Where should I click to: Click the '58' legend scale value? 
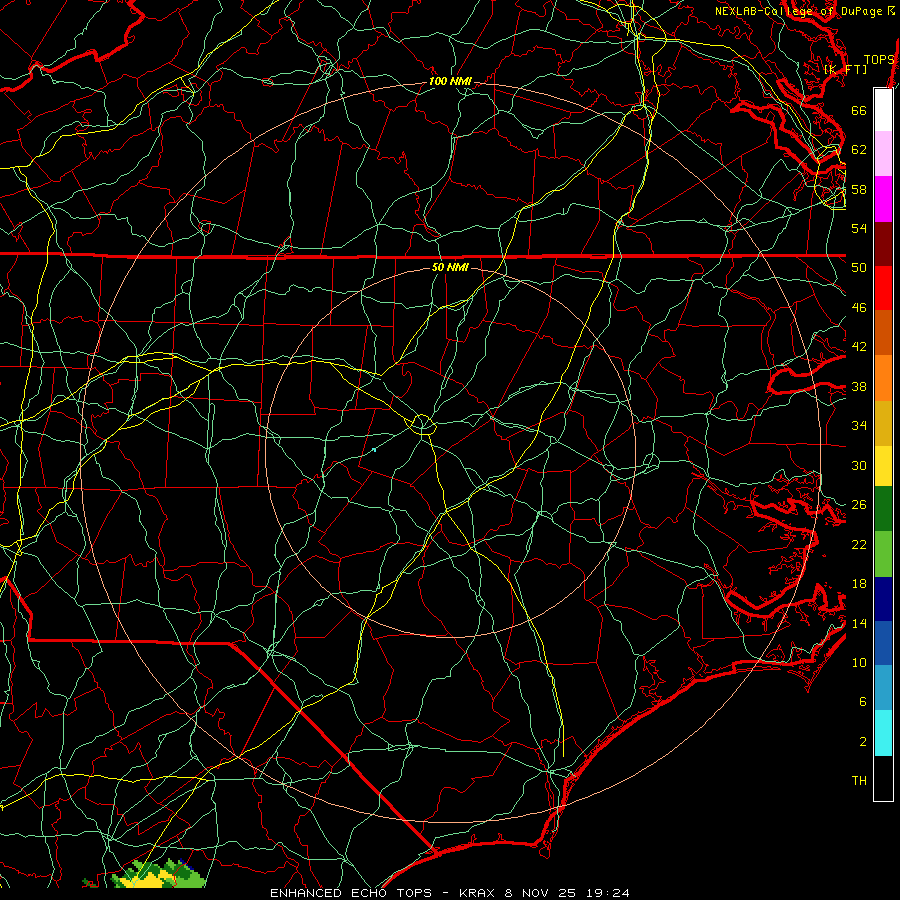(859, 189)
